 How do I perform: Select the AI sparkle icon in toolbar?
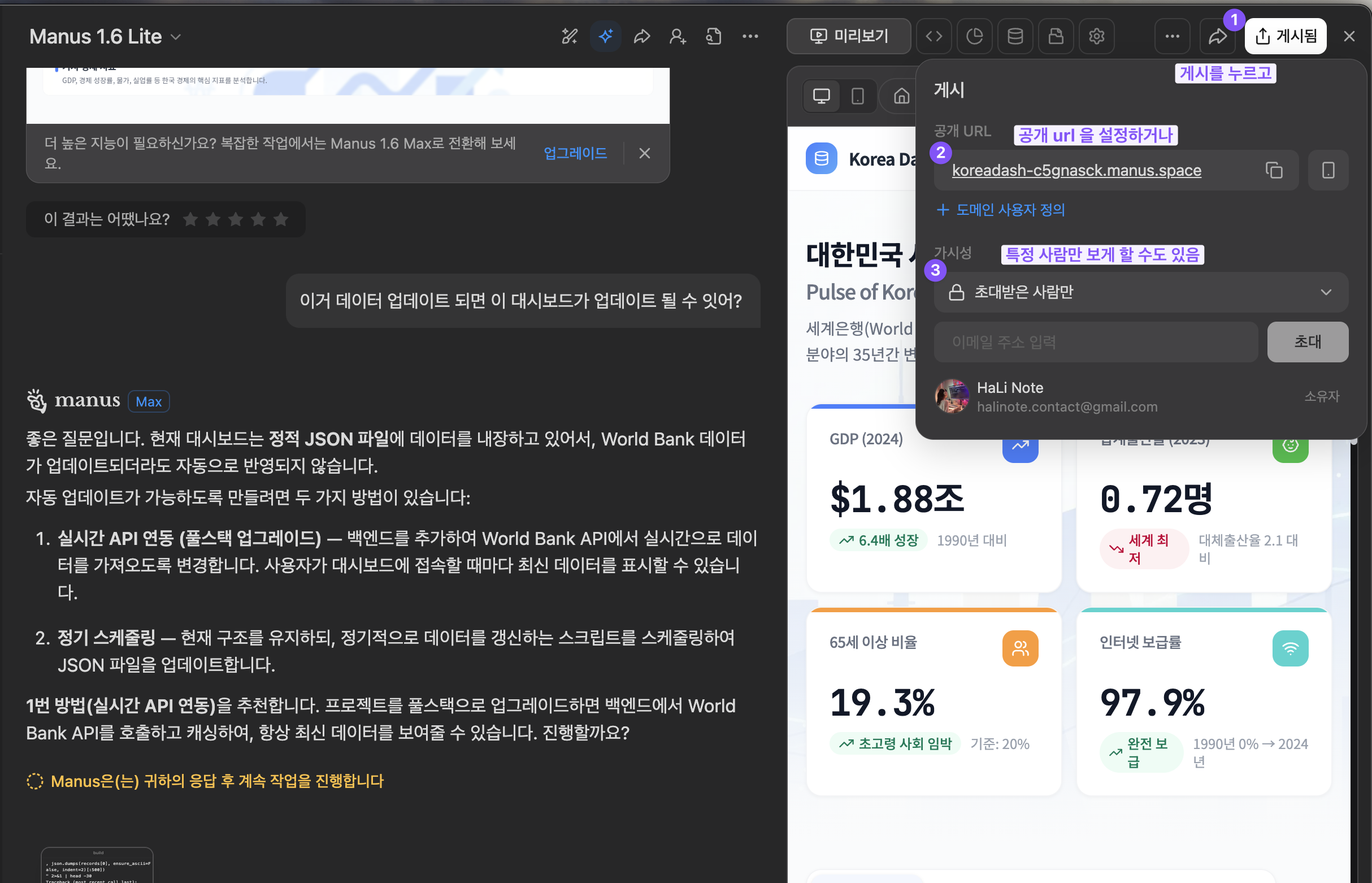pos(605,36)
